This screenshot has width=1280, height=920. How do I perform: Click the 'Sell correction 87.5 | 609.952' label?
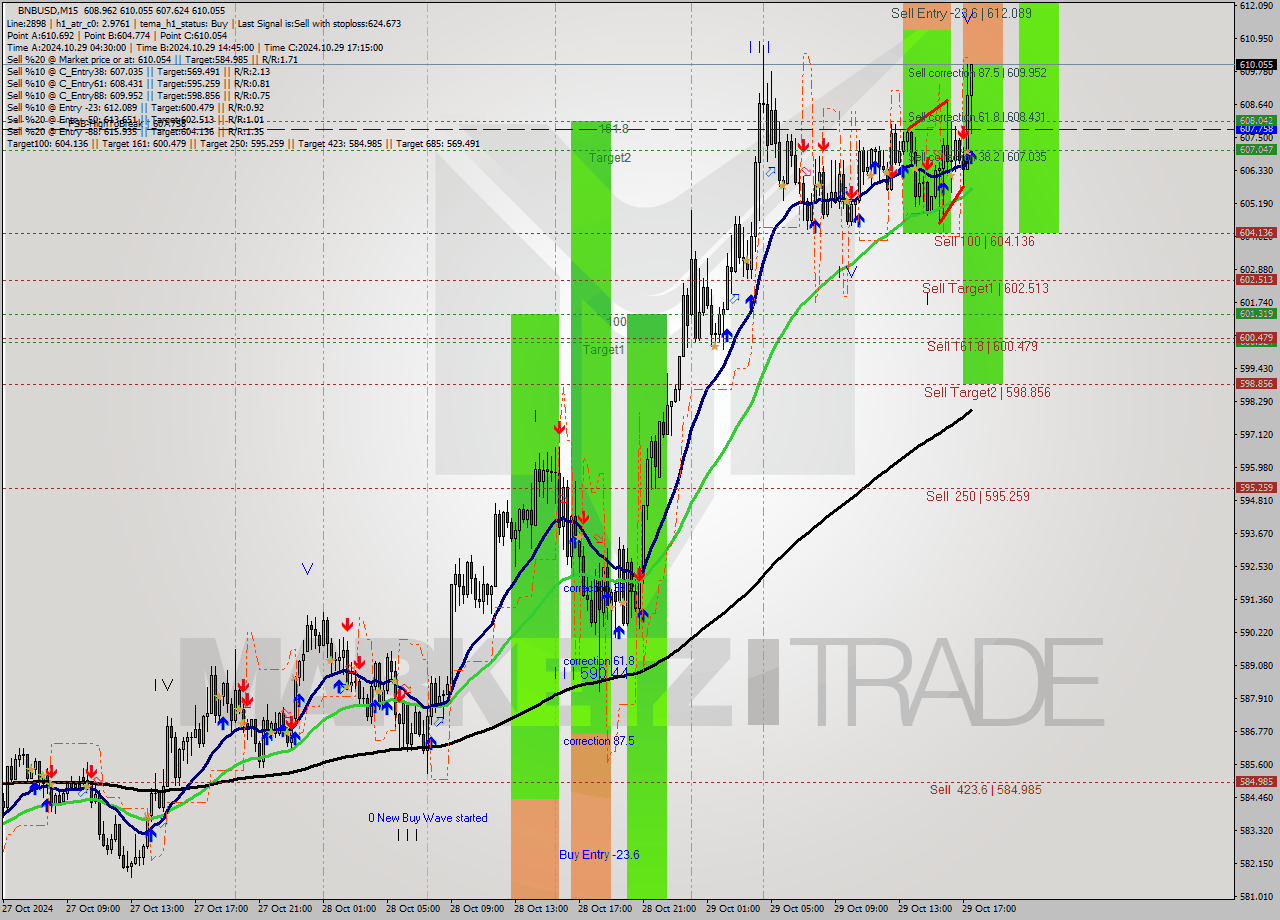(977, 73)
